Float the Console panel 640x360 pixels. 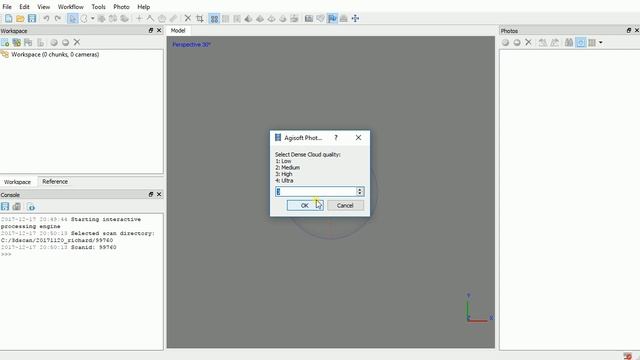[x=151, y=195]
